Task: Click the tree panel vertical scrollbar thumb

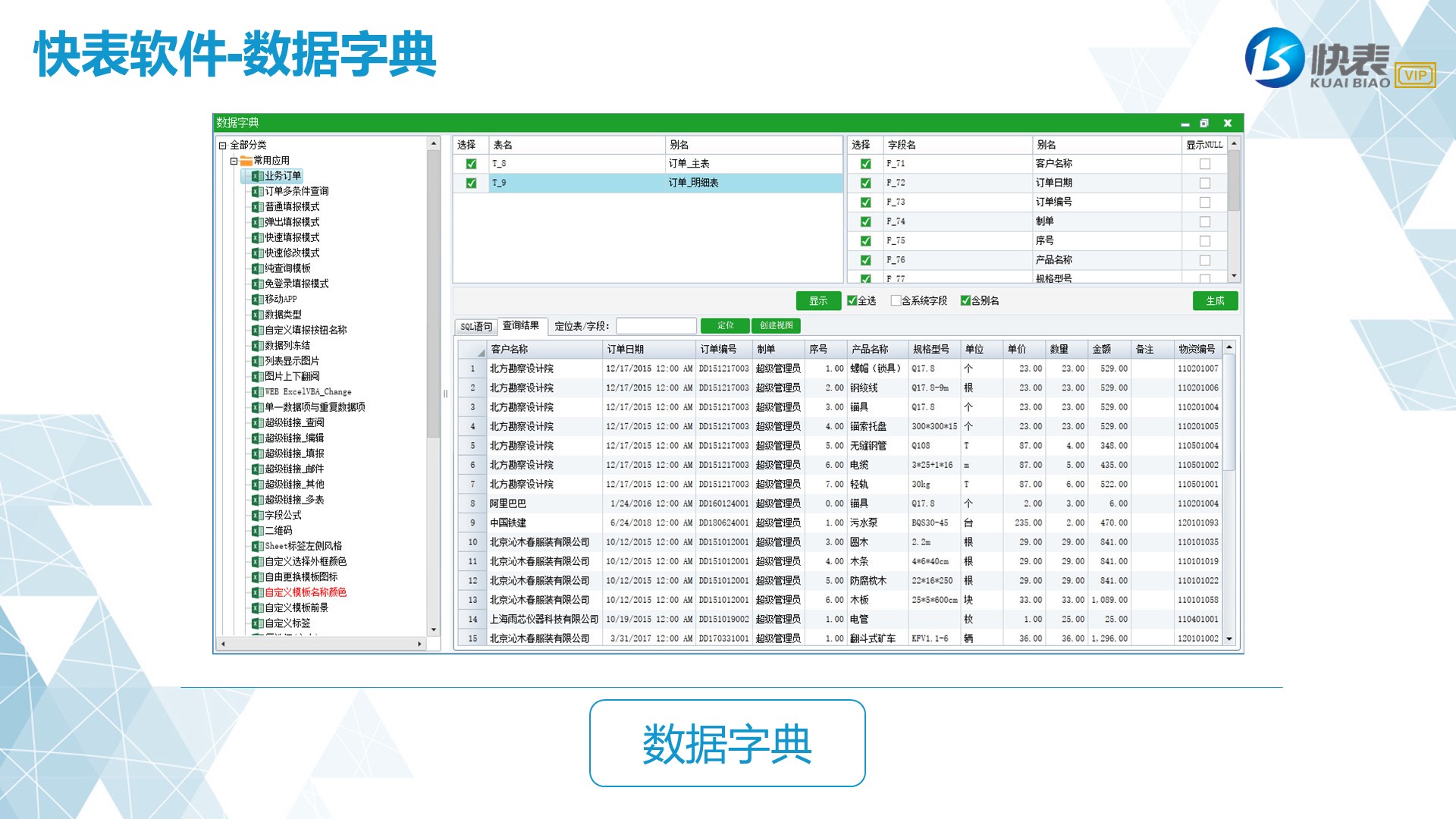Action: [434, 295]
